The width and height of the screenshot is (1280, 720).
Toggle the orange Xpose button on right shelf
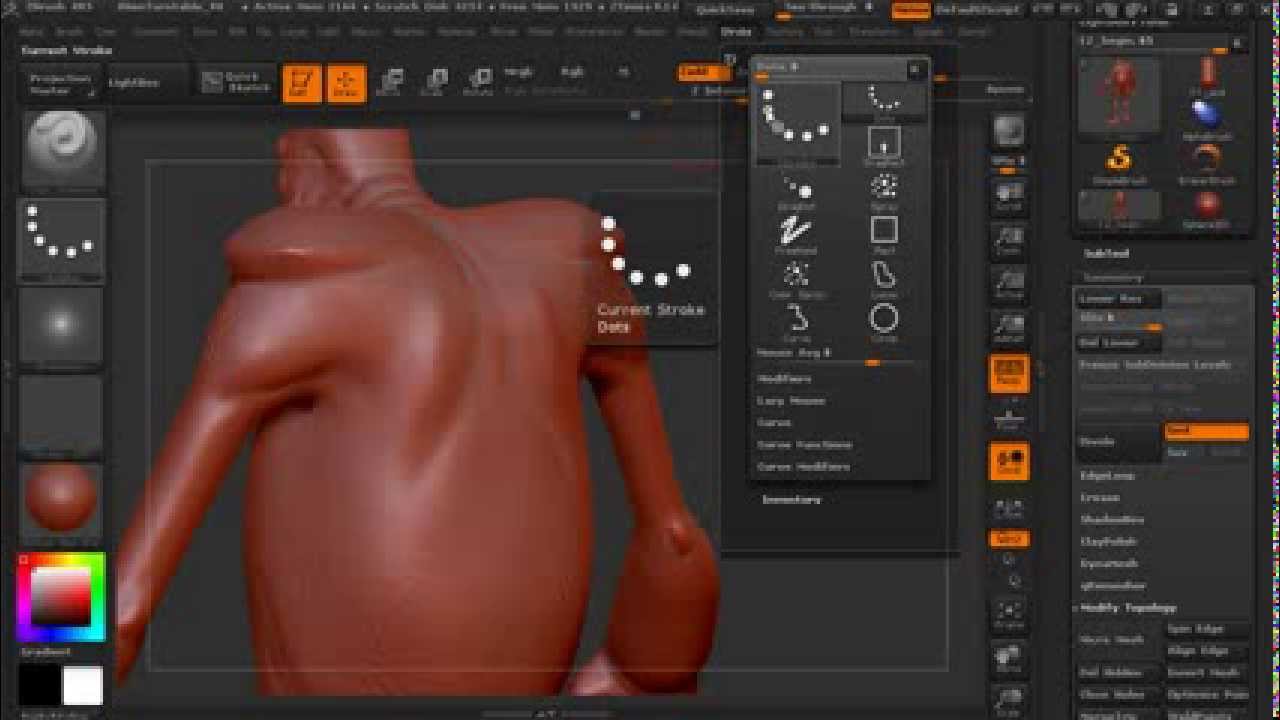(1009, 539)
